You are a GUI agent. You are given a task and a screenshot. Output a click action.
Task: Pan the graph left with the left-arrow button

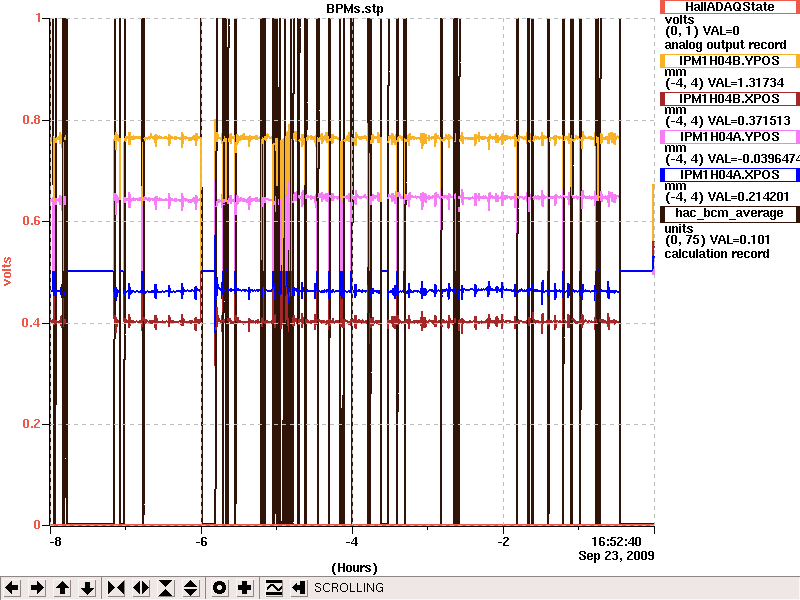coord(12,588)
